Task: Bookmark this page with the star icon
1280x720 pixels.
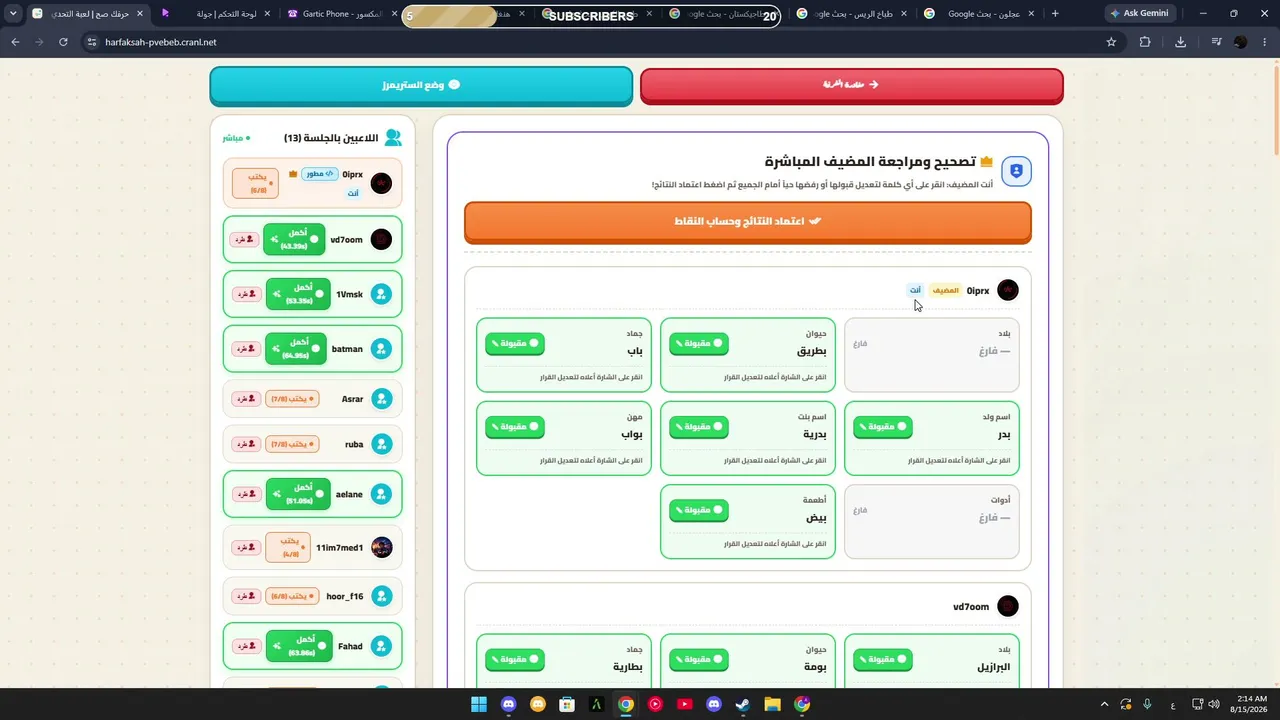Action: pos(1111,42)
